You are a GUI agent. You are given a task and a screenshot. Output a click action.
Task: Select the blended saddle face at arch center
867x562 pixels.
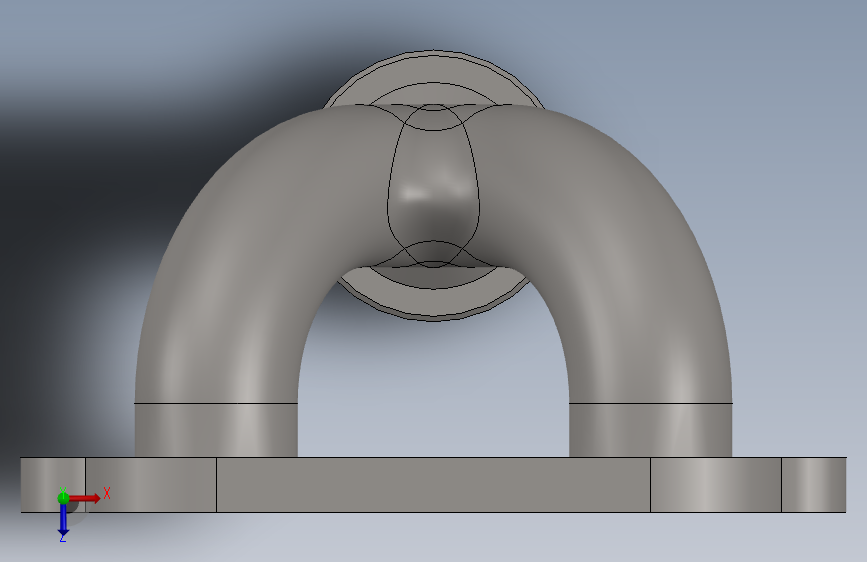(x=433, y=185)
